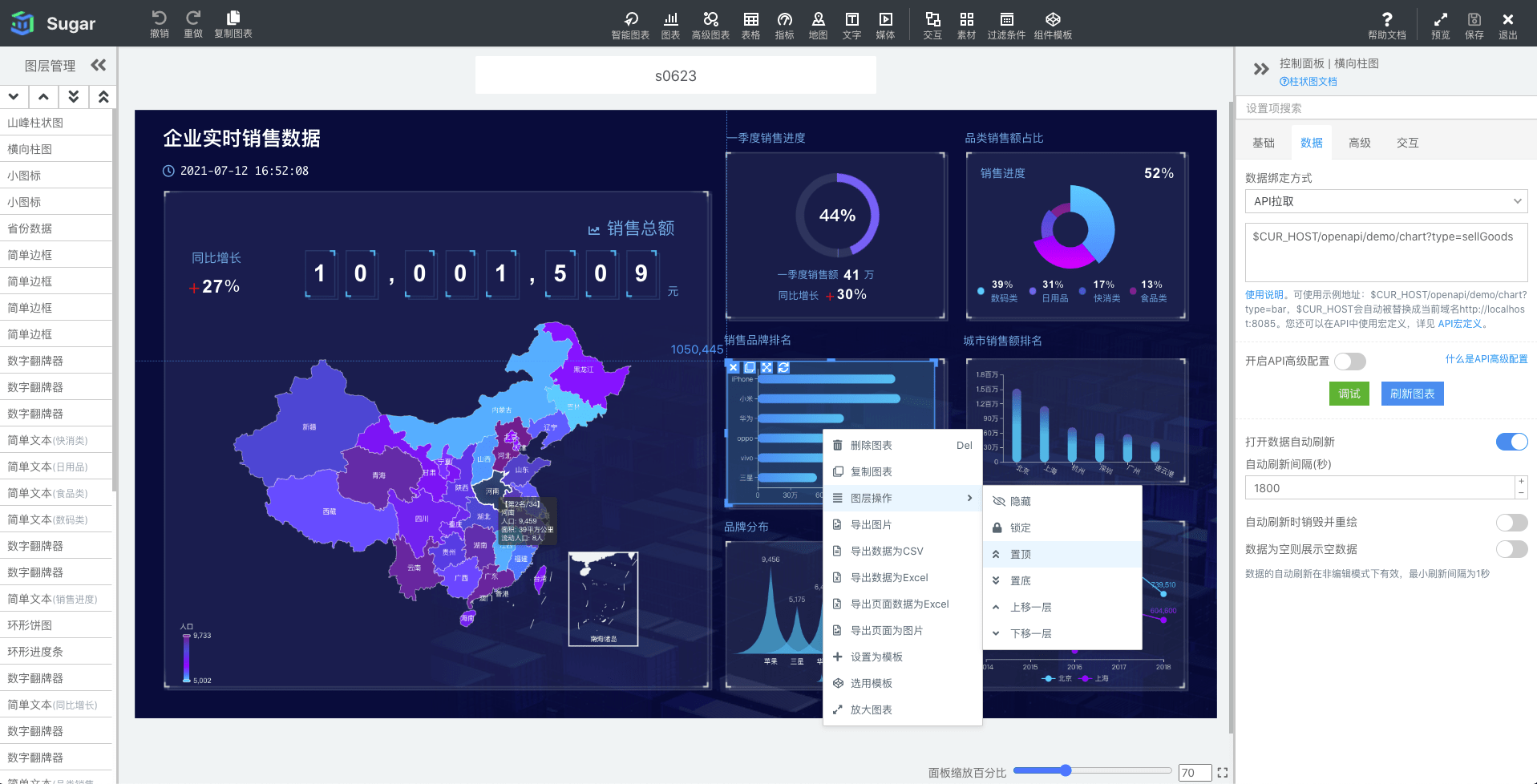The height and width of the screenshot is (784, 1537).
Task: Click the 刷新图表 refresh chart button
Action: coord(1411,394)
